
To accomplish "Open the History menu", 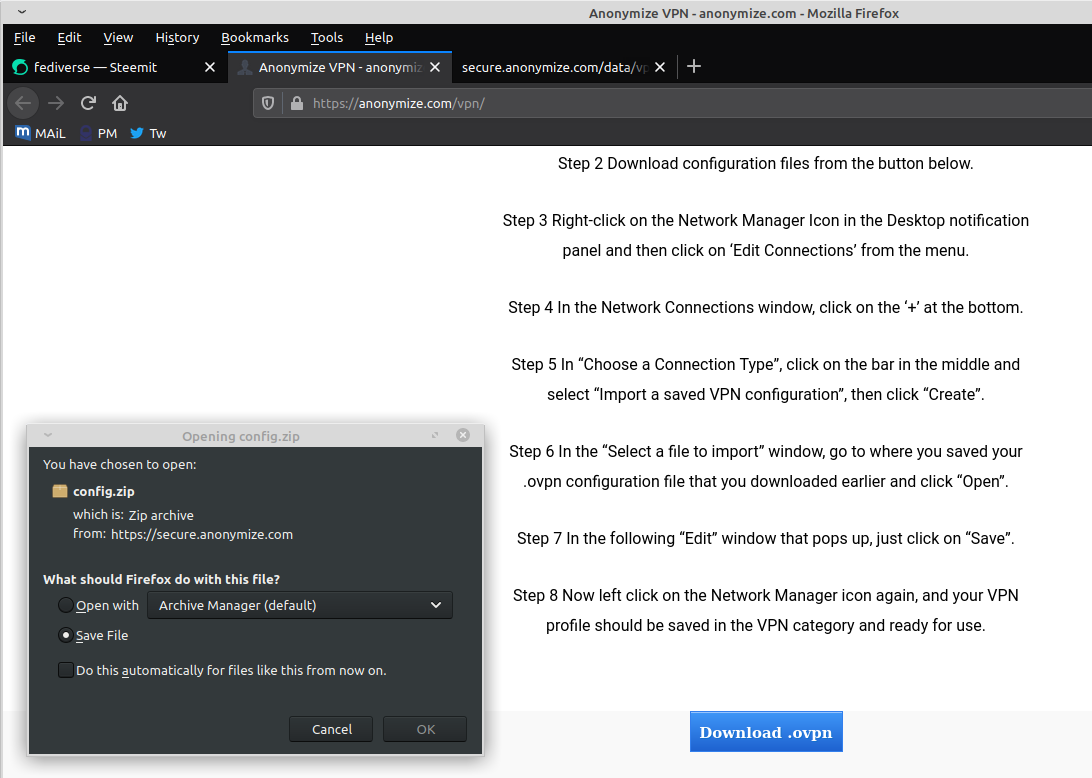I will point(177,38).
